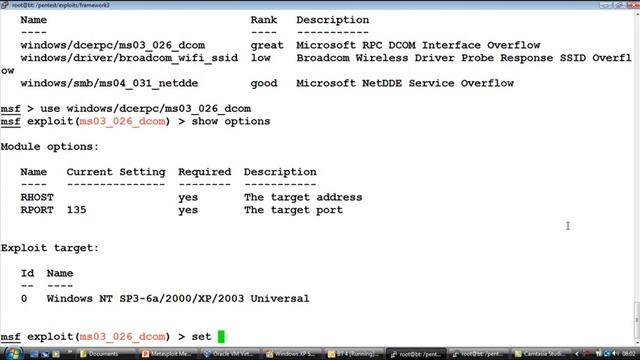Click the red ms03_026_dcom in the last prompt

pos(122,337)
